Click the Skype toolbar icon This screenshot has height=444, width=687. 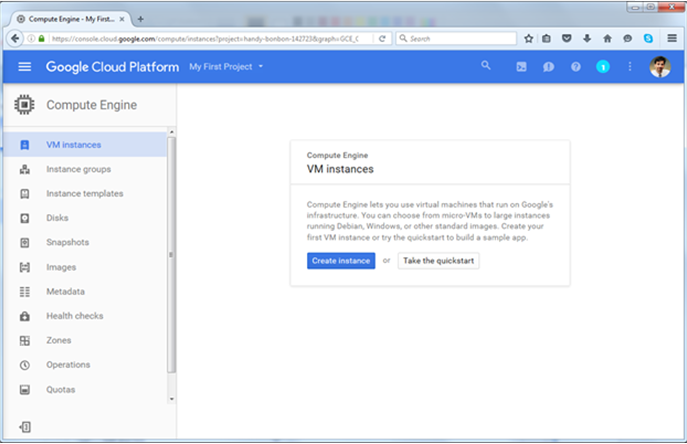tap(648, 39)
